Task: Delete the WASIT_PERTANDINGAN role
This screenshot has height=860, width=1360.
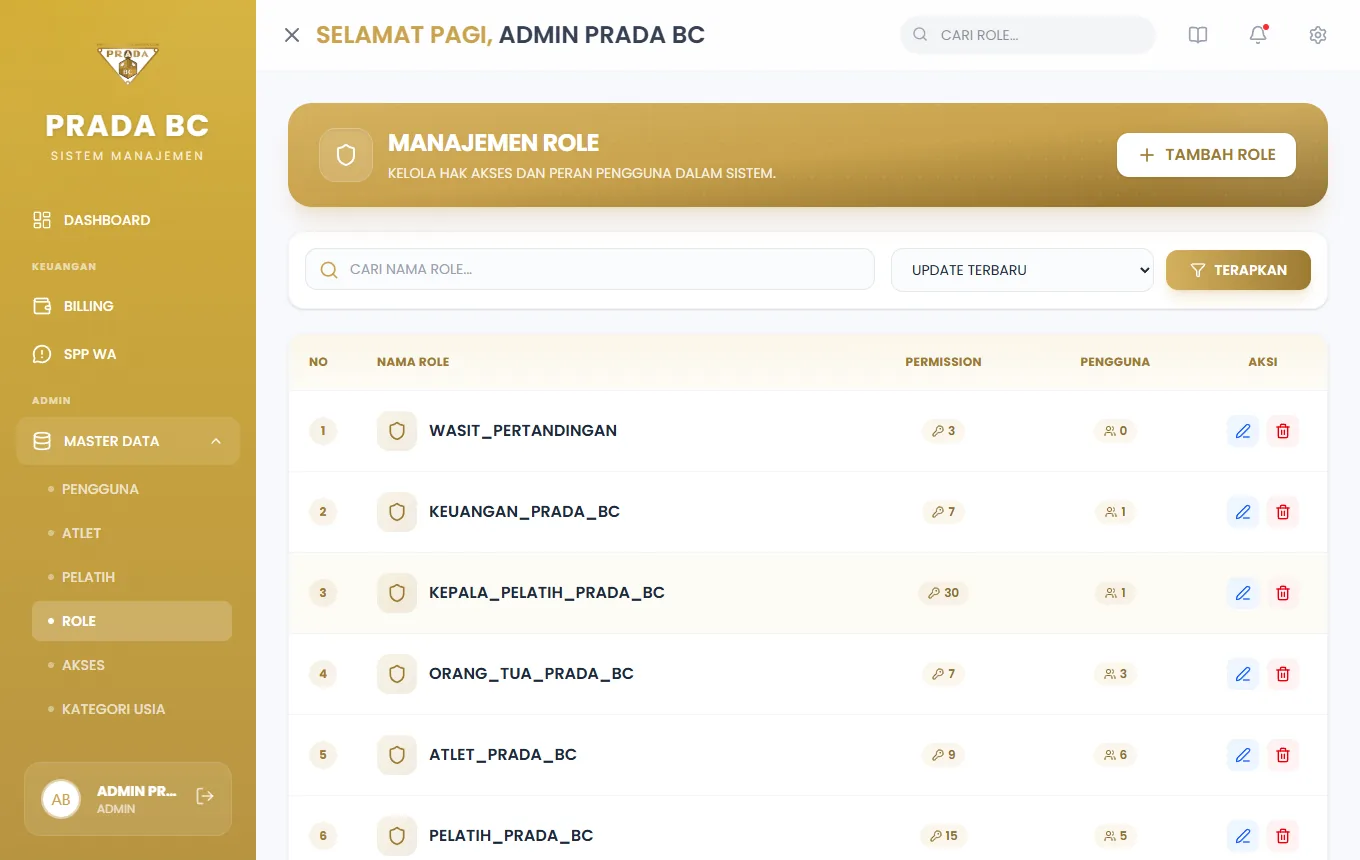Action: [1283, 431]
